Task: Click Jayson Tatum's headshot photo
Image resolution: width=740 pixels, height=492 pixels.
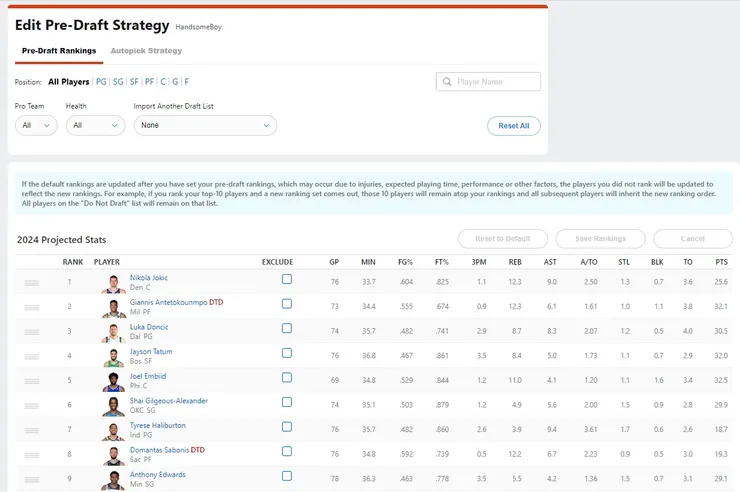Action: (x=113, y=357)
